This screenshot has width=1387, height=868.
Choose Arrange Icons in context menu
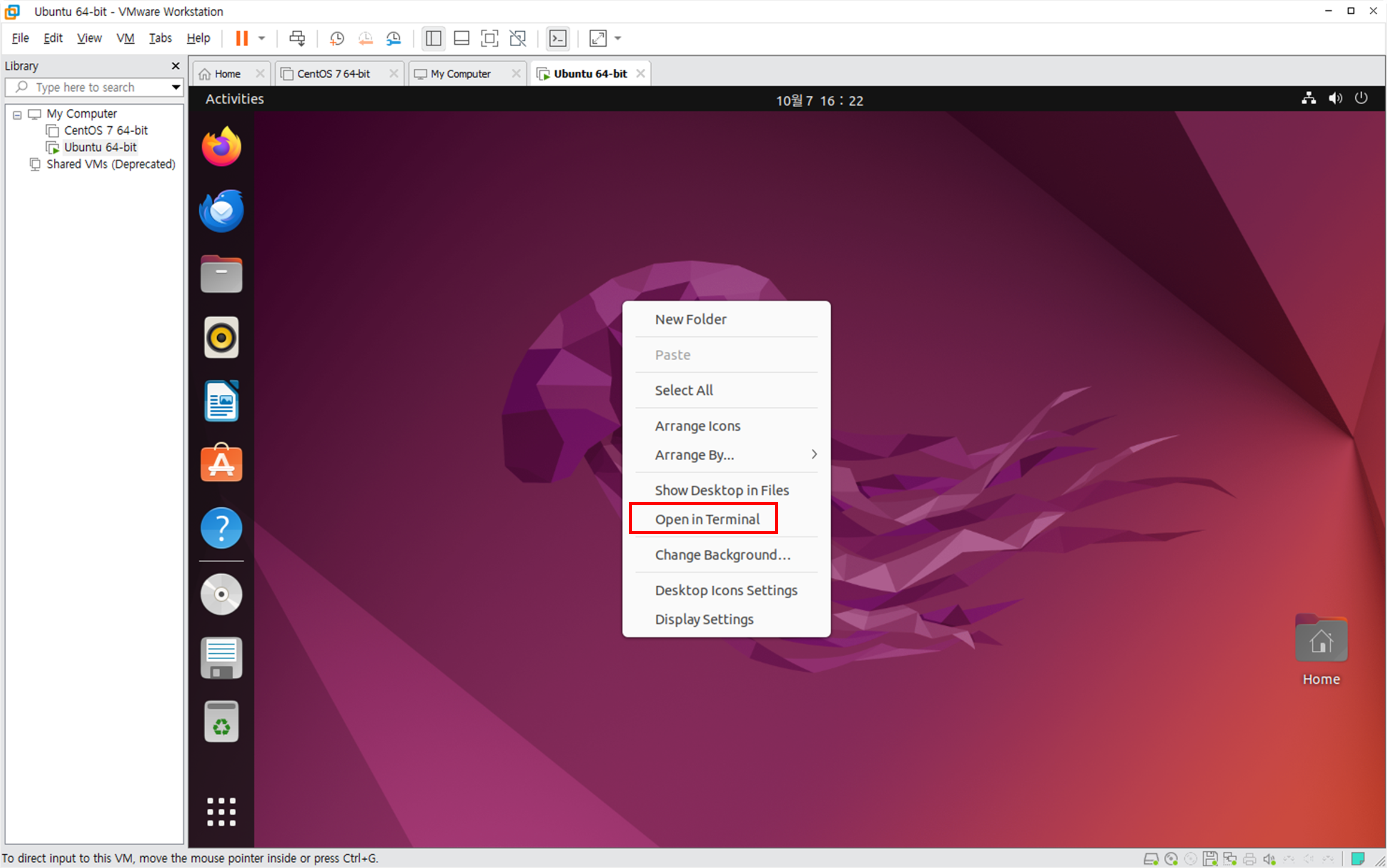(726, 426)
